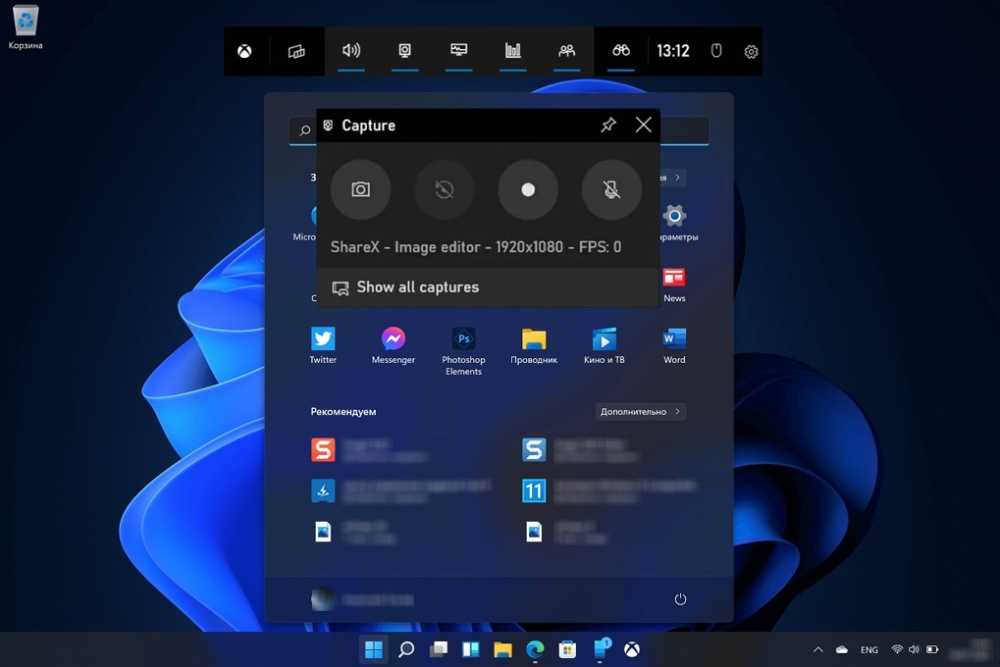Click the battery icon in system tray
The width and height of the screenshot is (1000, 667).
tap(932, 649)
